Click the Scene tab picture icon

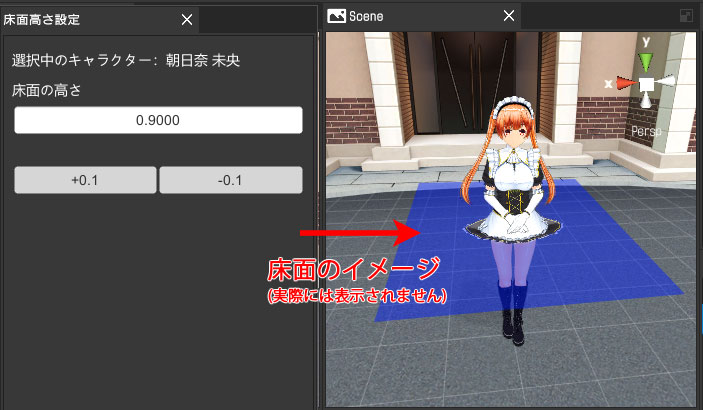point(336,16)
